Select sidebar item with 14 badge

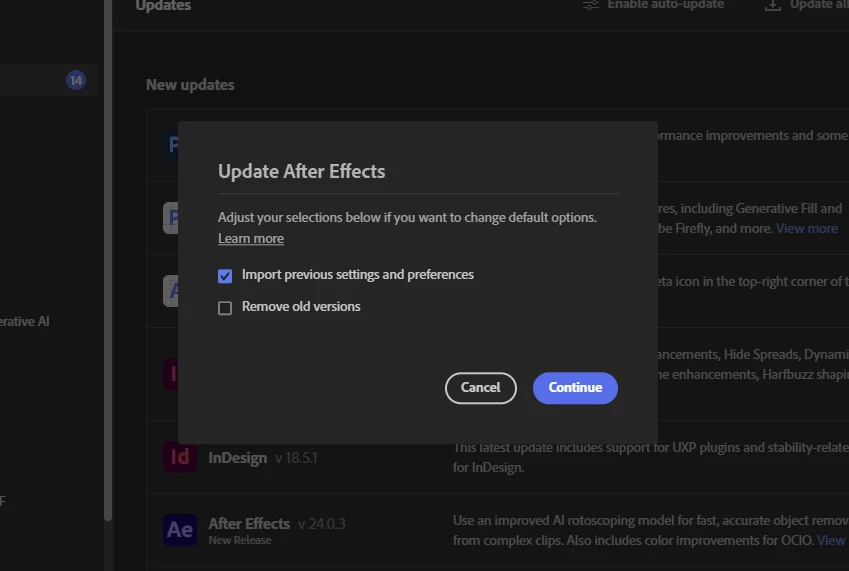tap(48, 80)
